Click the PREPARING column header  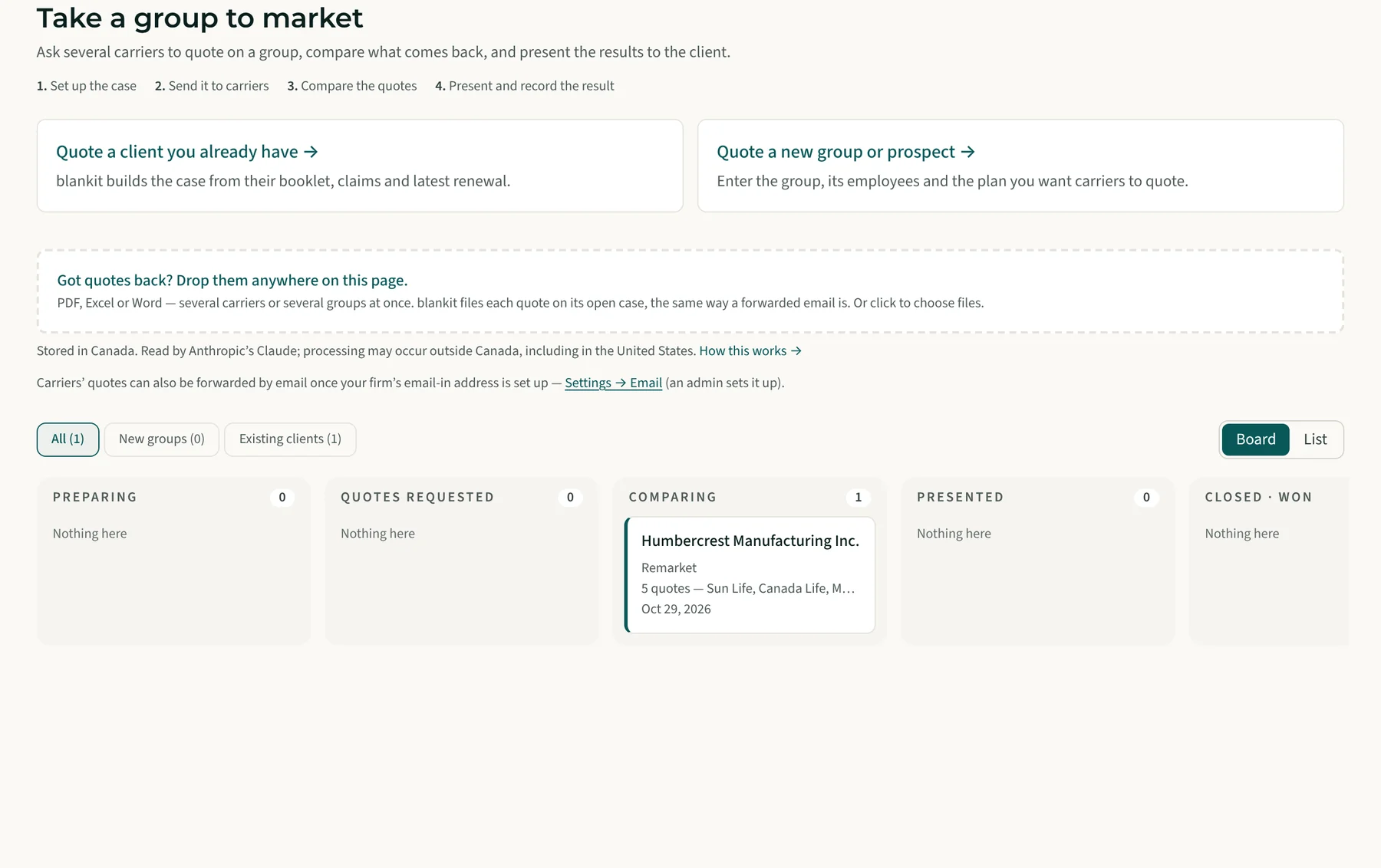pos(95,497)
